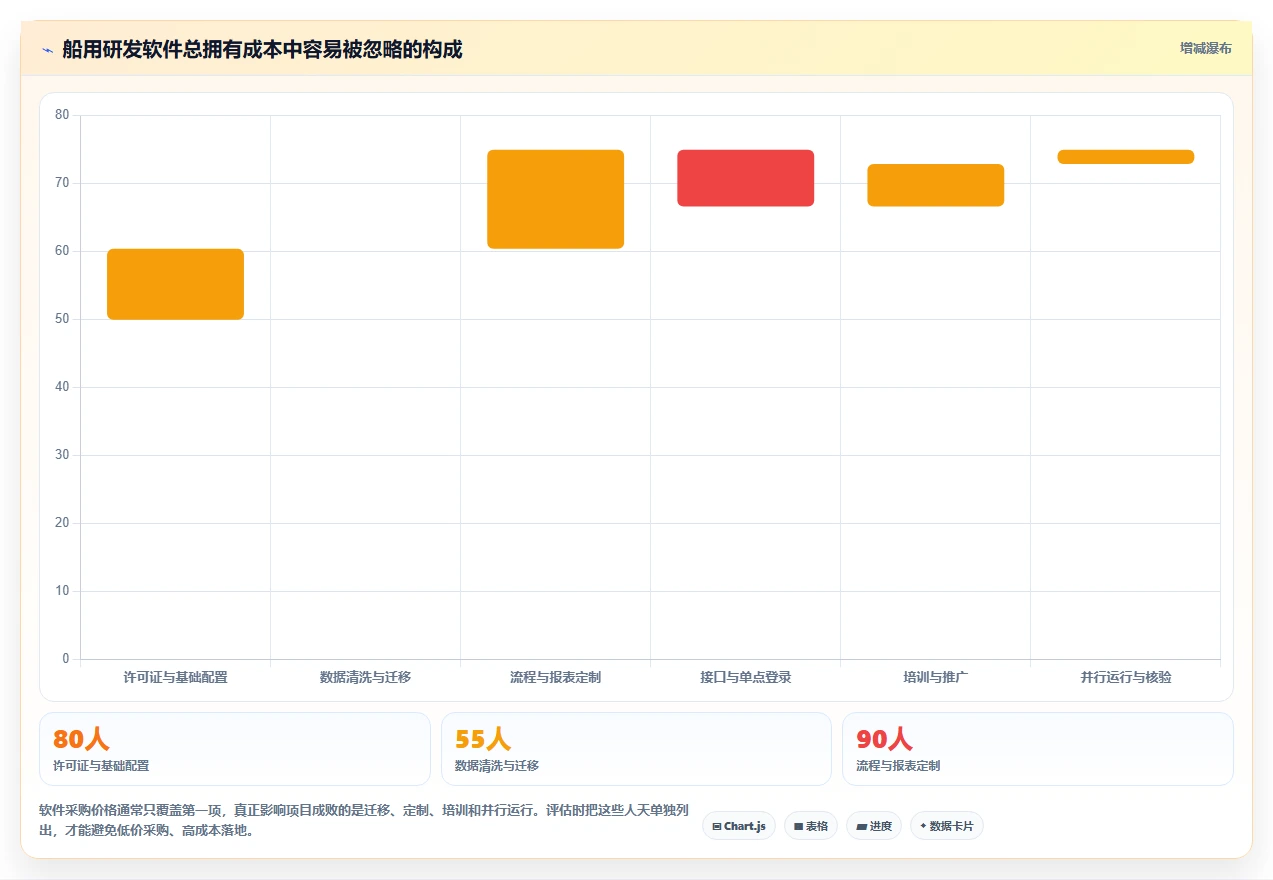Click the 55人 stat card

(x=636, y=749)
